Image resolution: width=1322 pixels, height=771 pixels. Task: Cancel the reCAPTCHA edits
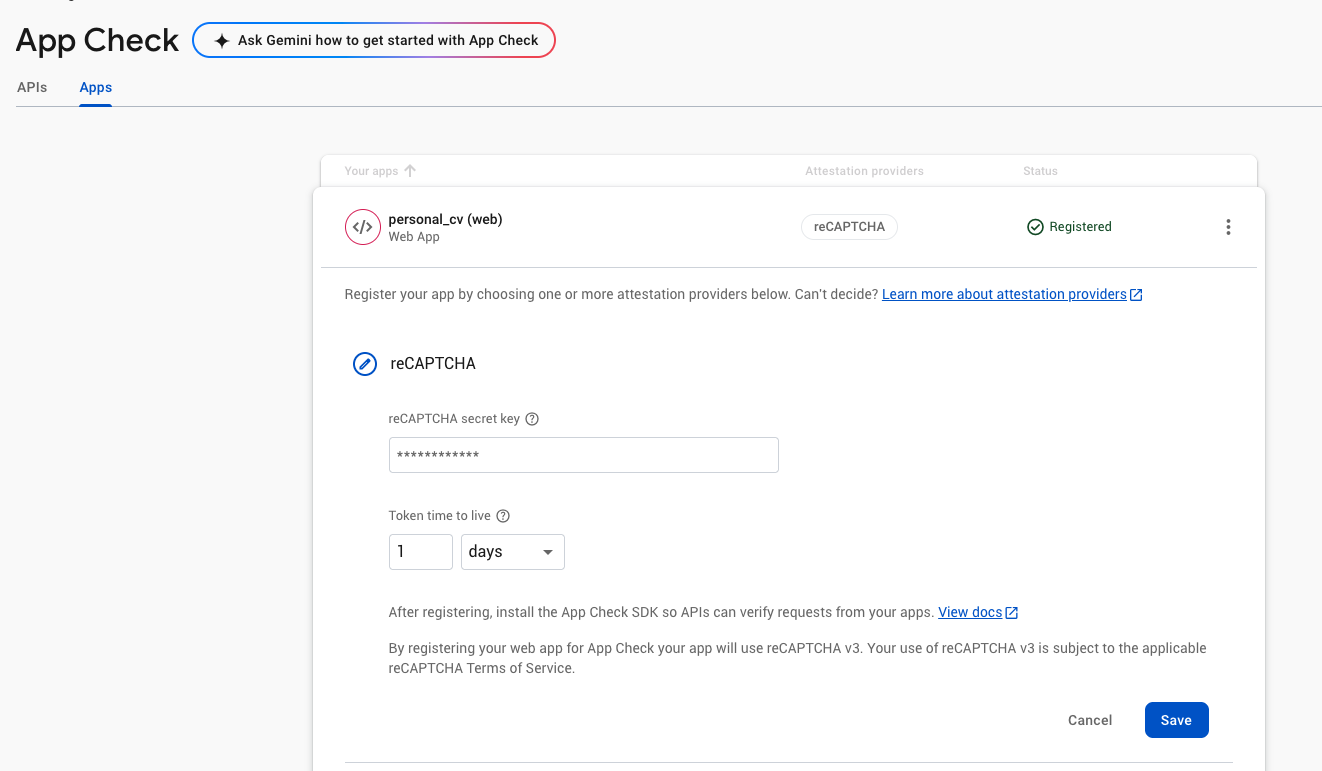1090,720
